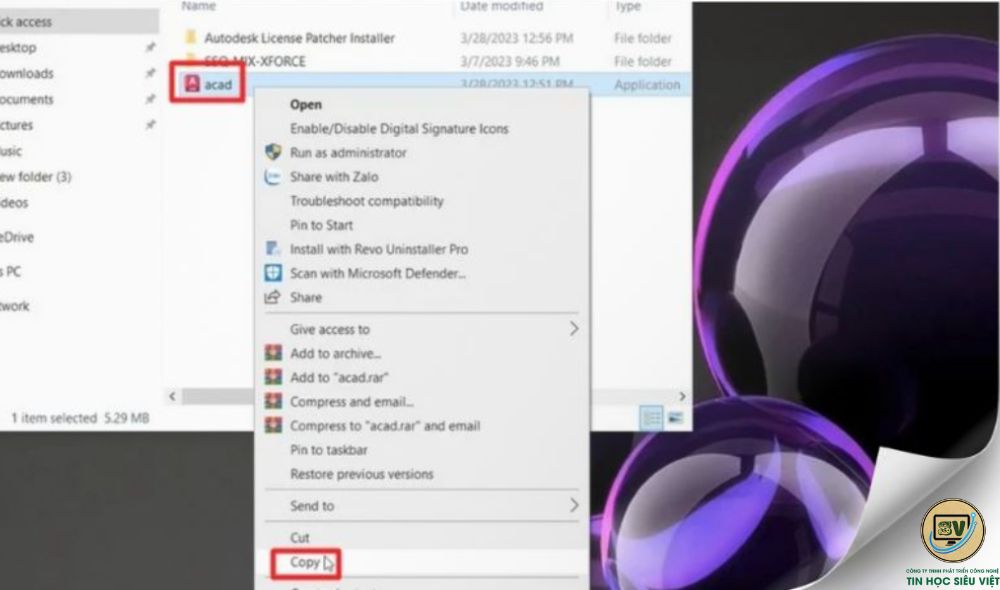Click the horizontal scrollbar right arrow
This screenshot has width=1000, height=590.
682,396
